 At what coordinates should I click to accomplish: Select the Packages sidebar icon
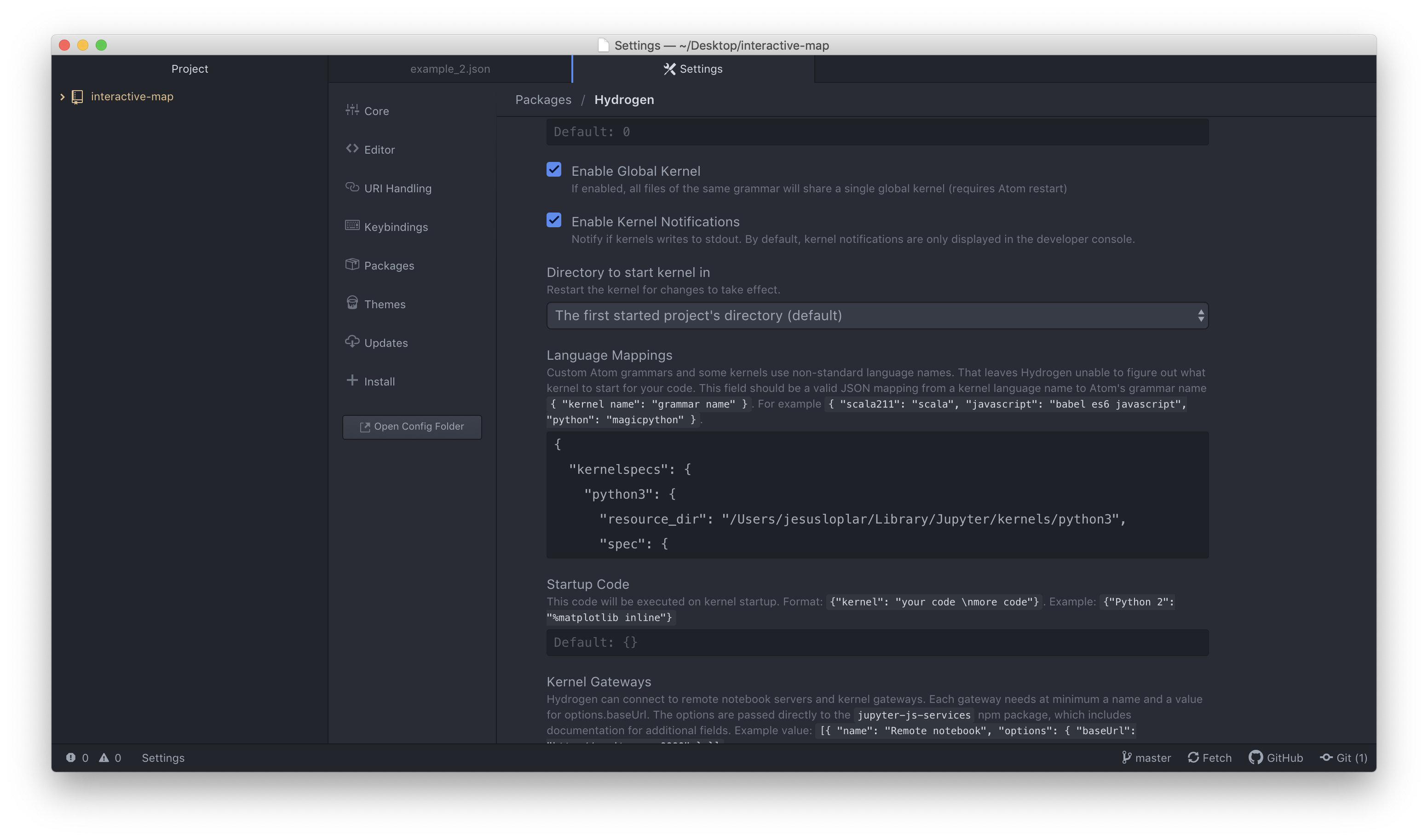[352, 265]
